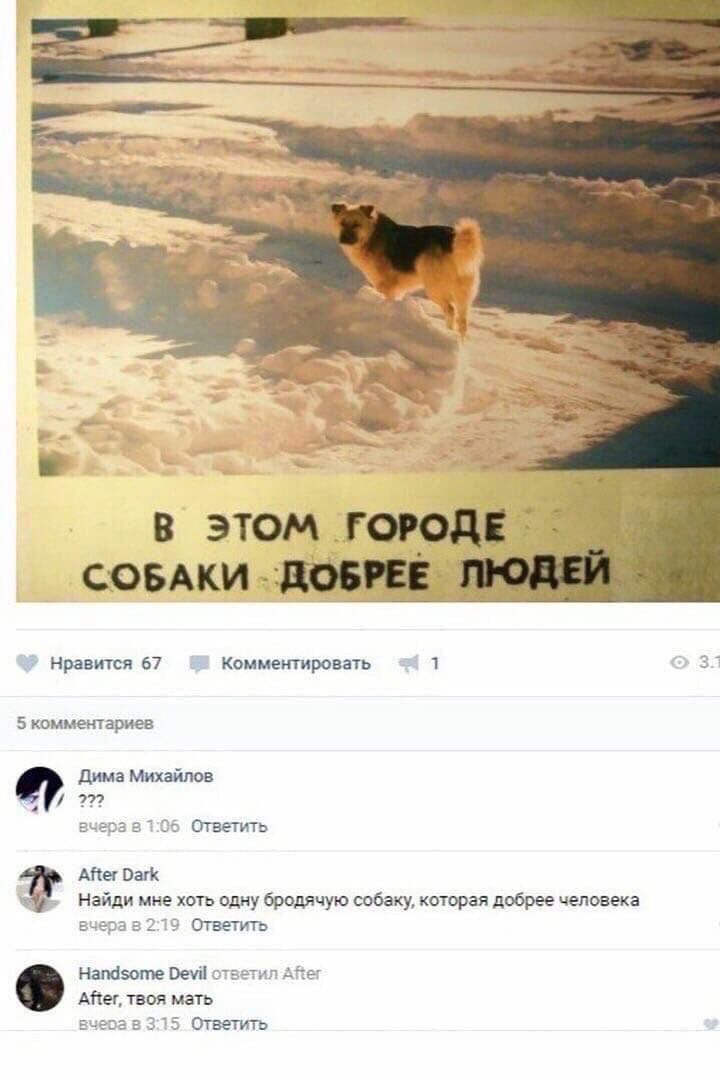
Task: Click the 'ответил After' reply reference
Action: [x=266, y=973]
